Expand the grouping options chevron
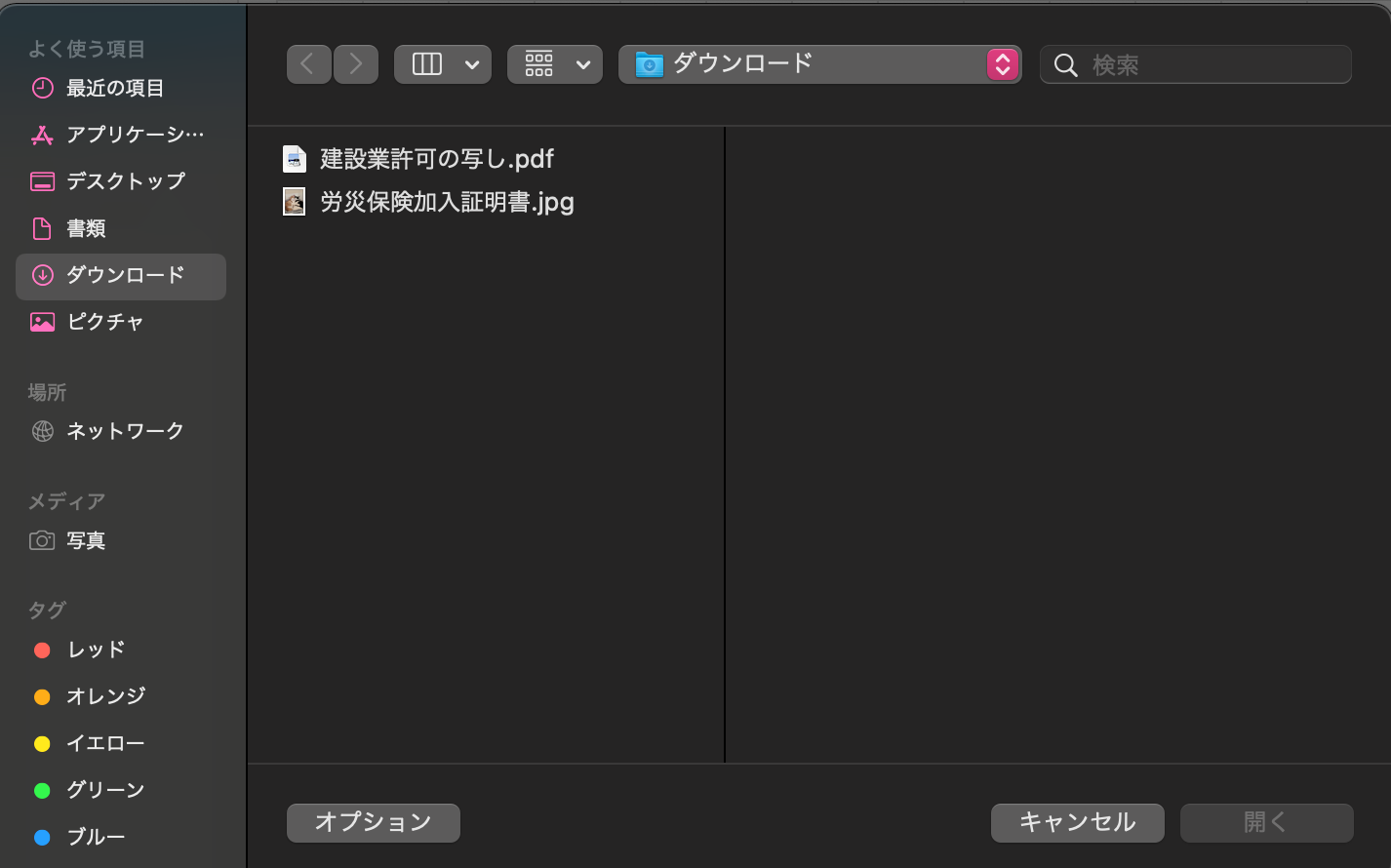This screenshot has width=1391, height=868. [x=583, y=64]
